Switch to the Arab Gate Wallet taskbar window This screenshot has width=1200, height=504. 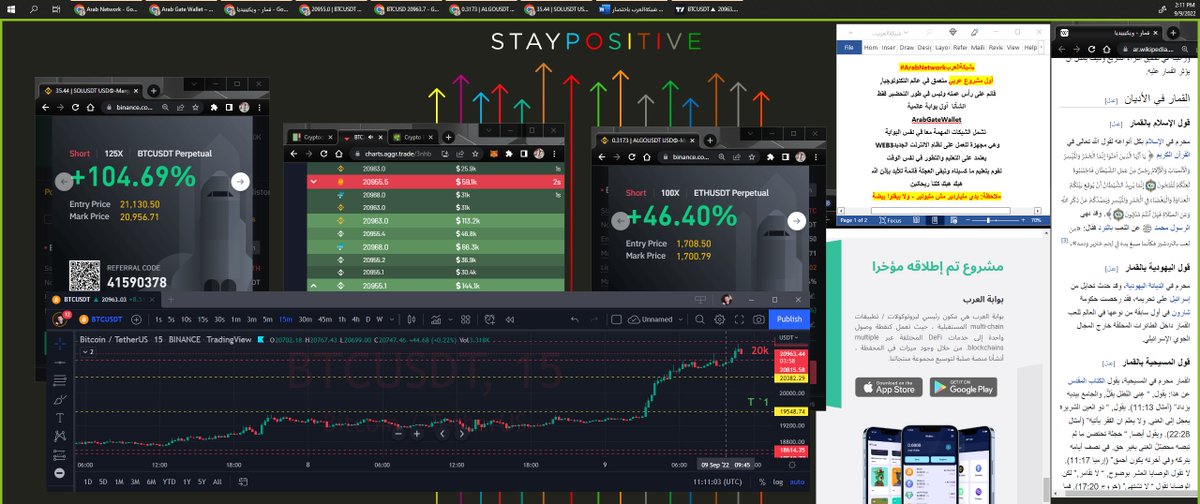click(182, 10)
